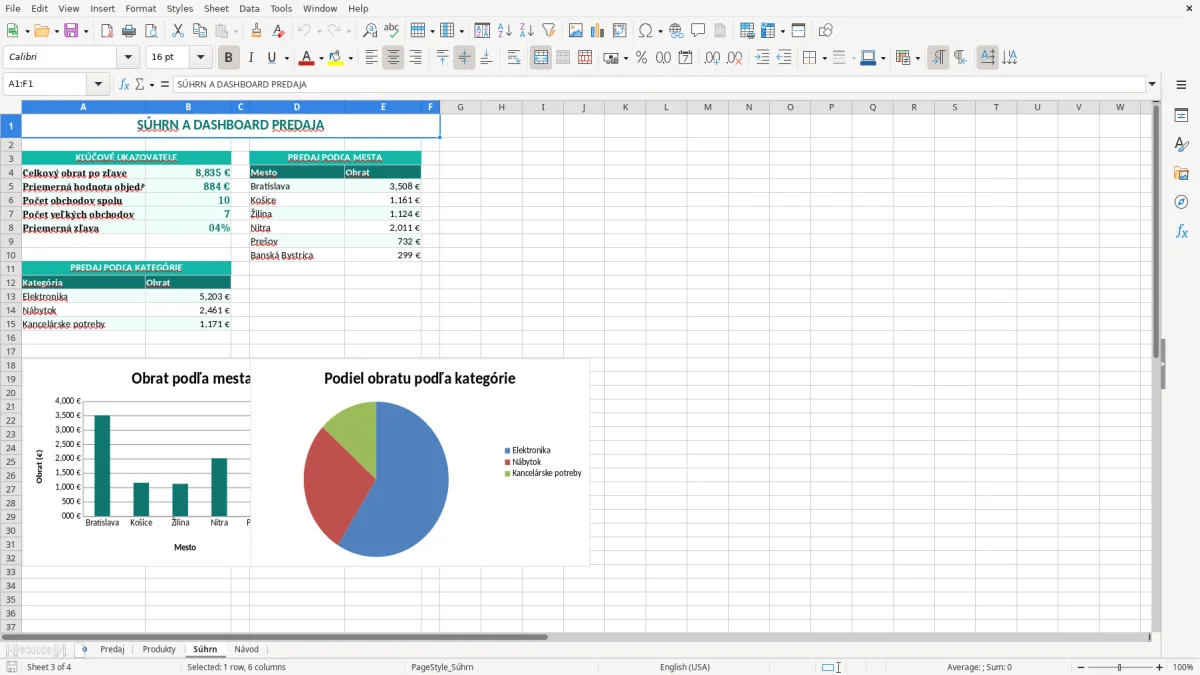Switch to the Predaj sheet tab

coord(112,650)
